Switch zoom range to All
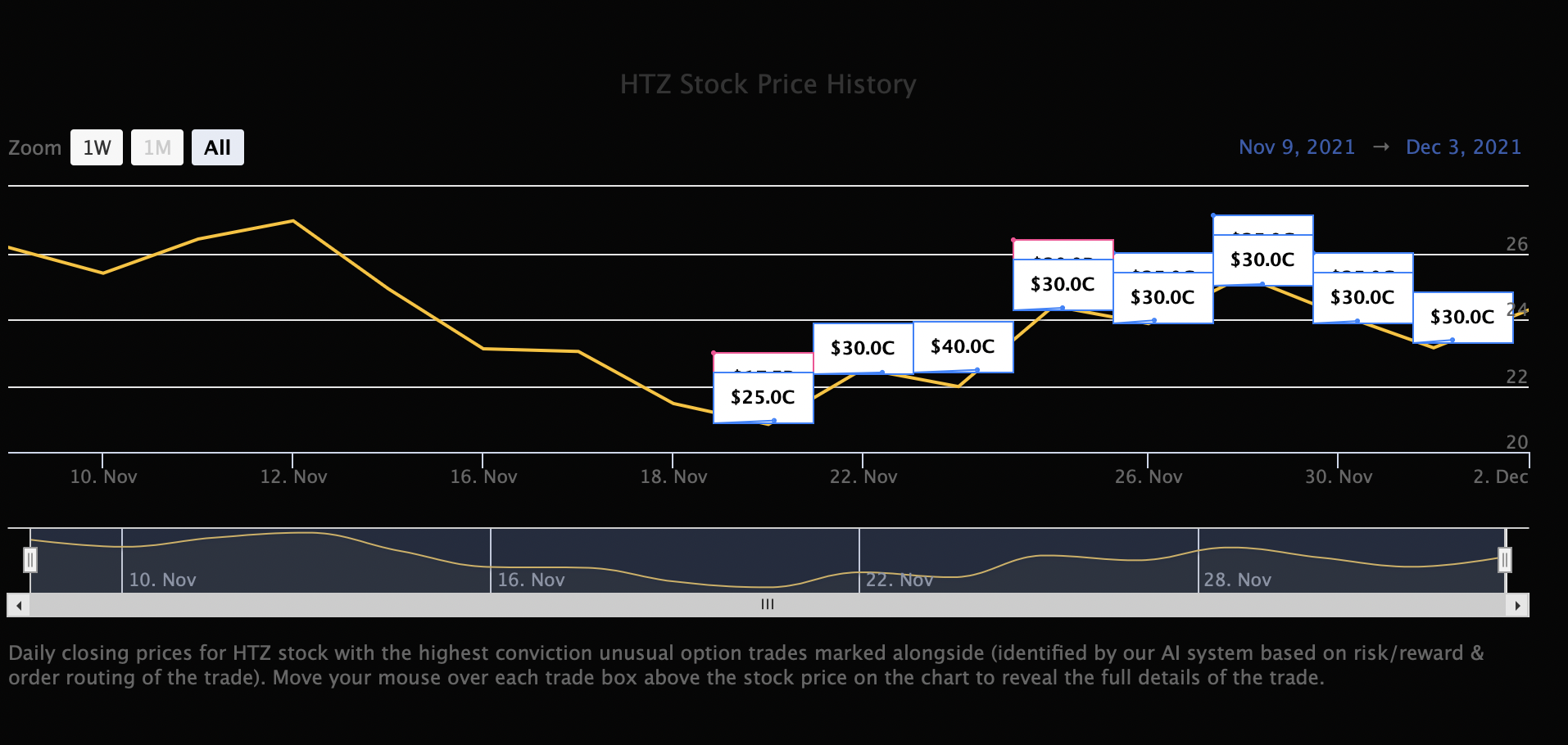Viewport: 1568px width, 745px height. (217, 148)
